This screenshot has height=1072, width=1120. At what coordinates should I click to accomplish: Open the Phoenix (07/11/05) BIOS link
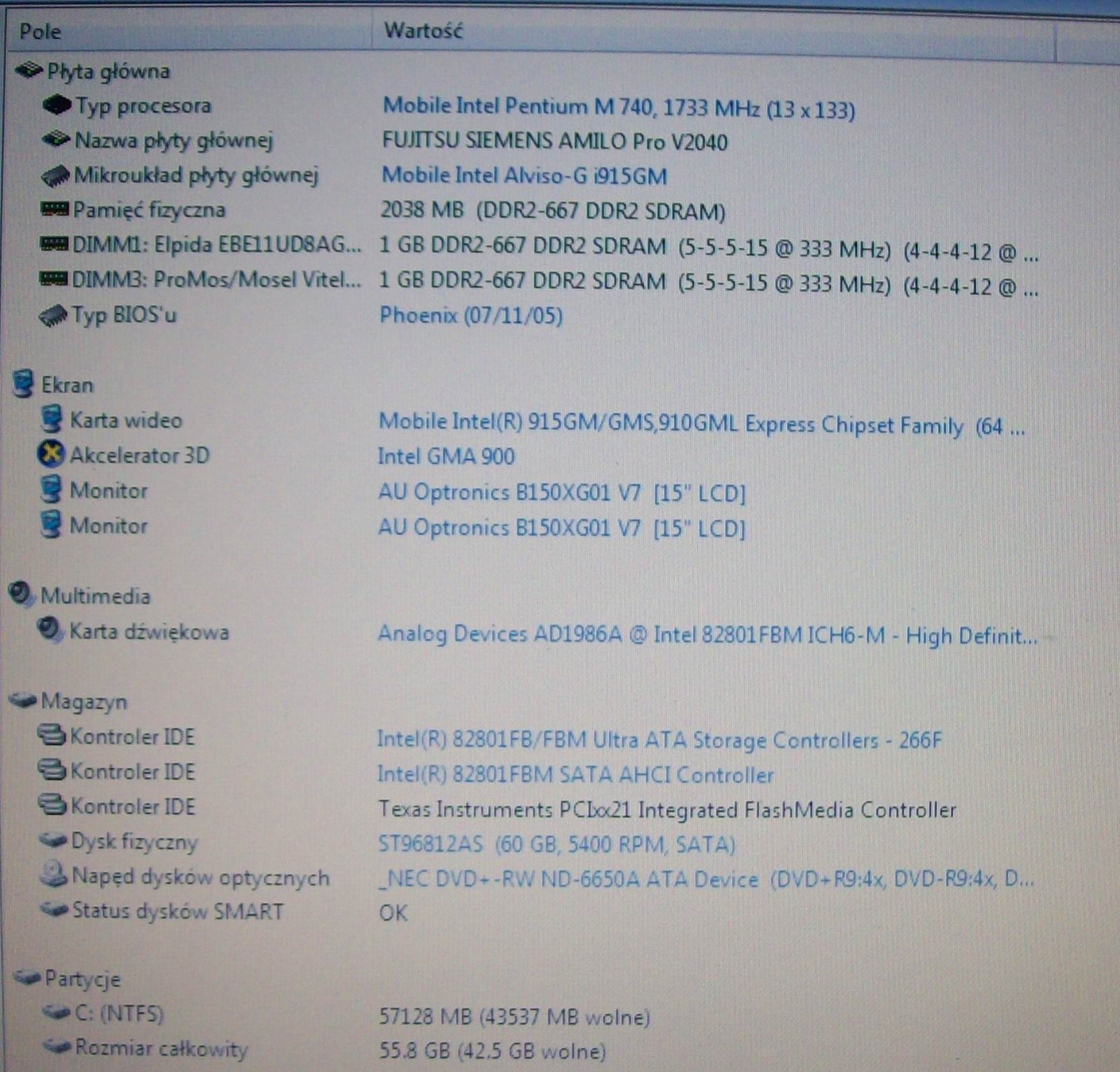(x=471, y=315)
